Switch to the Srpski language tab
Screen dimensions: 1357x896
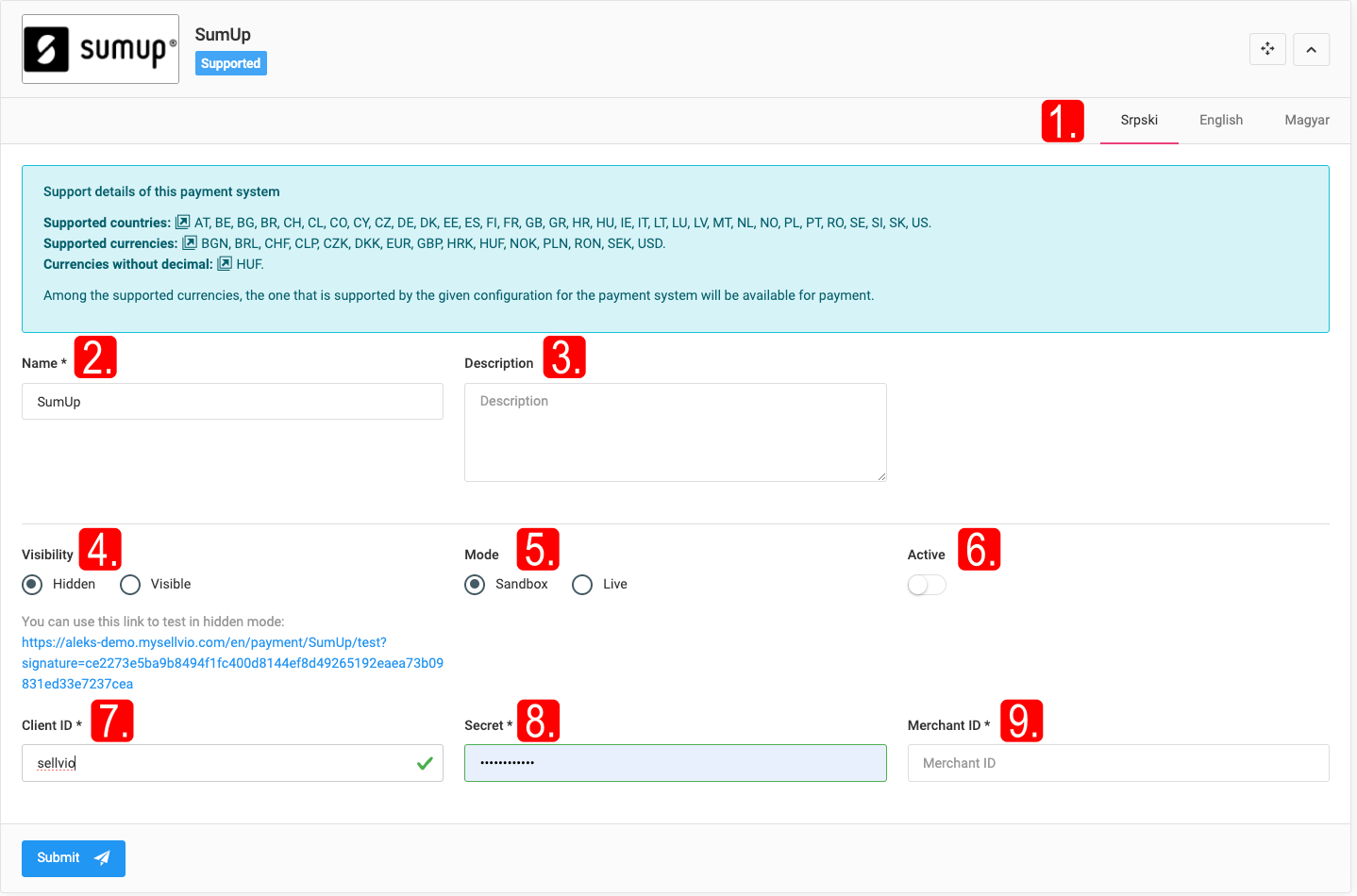click(1139, 121)
